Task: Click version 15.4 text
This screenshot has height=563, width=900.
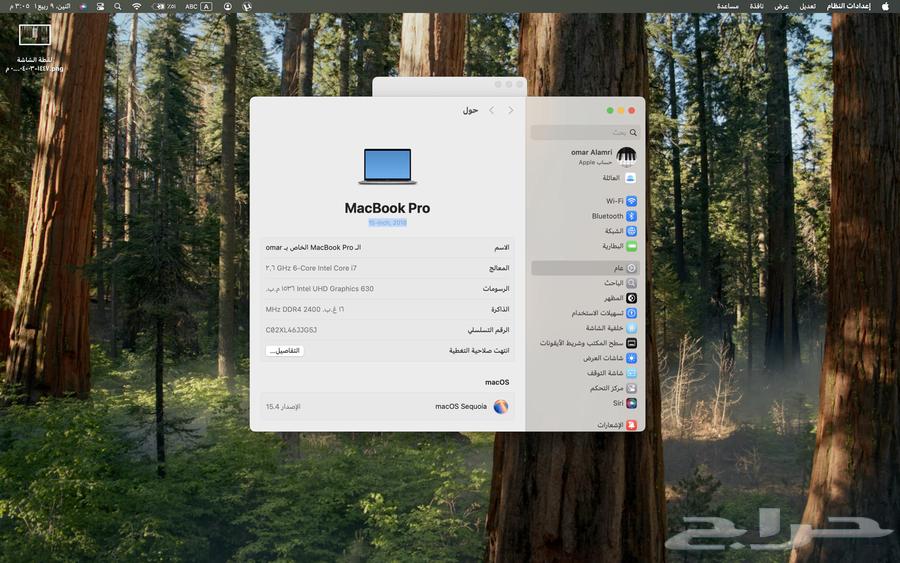Action: click(x=283, y=406)
